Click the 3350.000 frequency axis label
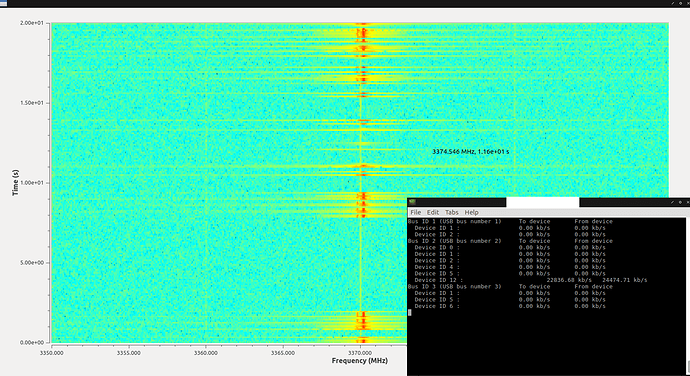The width and height of the screenshot is (690, 376). coord(52,353)
